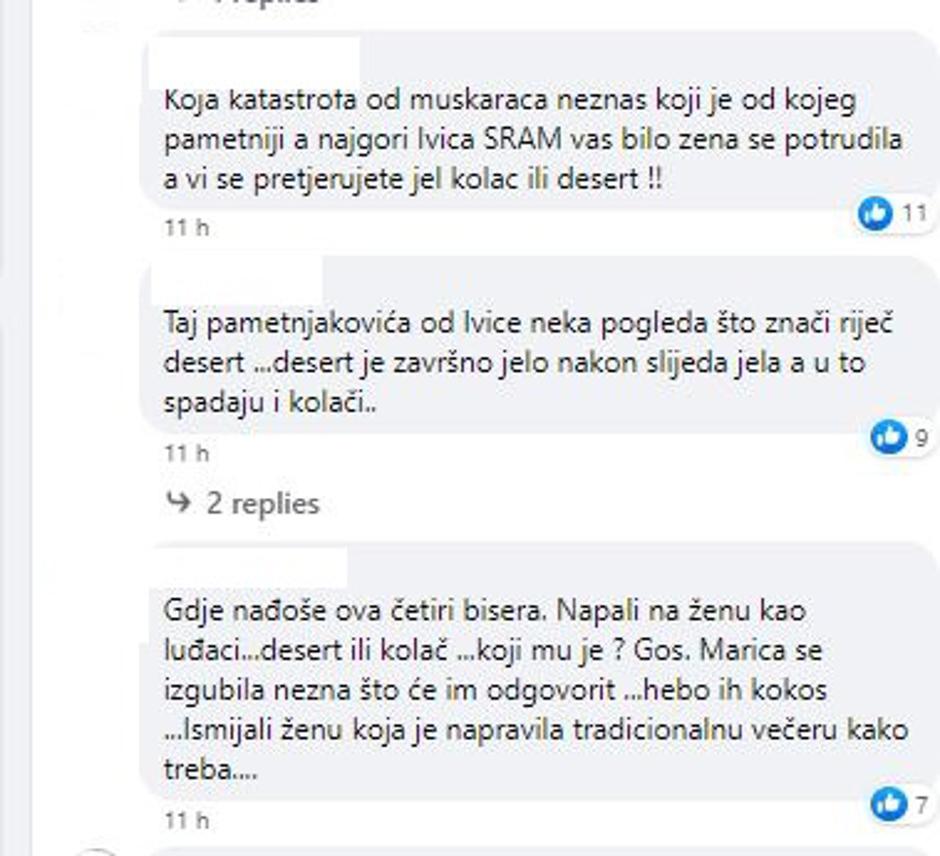
Task: Click the comment line ending 'tradicionalnu večeru kako'
Action: click(535, 730)
